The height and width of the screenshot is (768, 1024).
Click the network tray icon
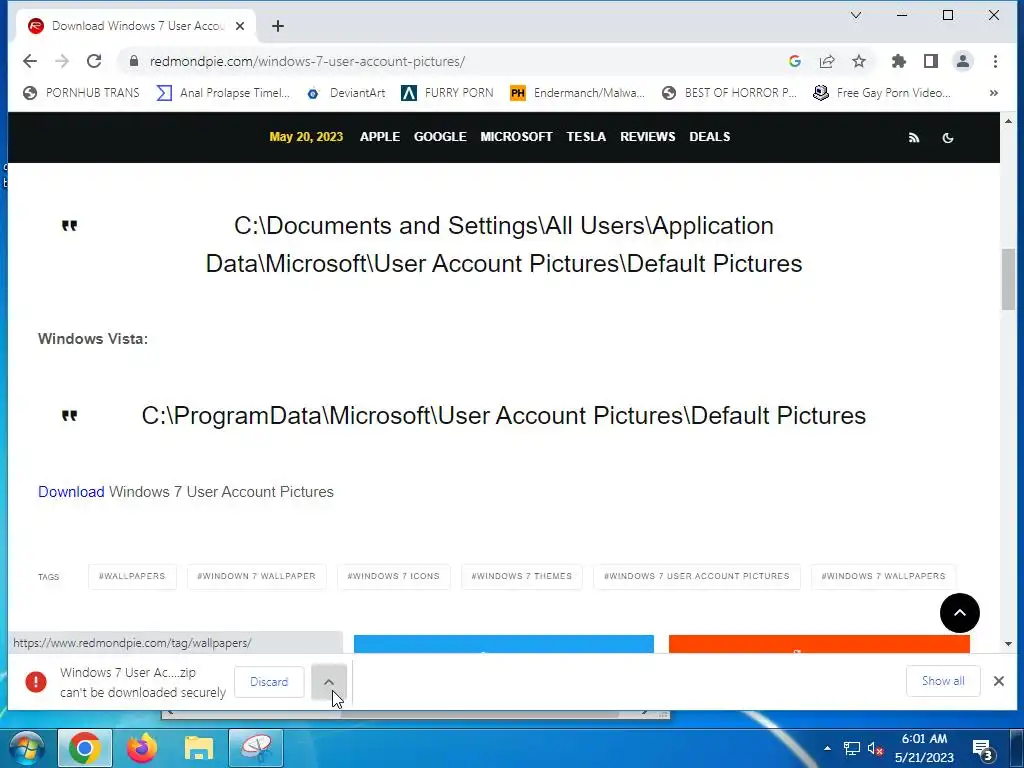pos(851,748)
